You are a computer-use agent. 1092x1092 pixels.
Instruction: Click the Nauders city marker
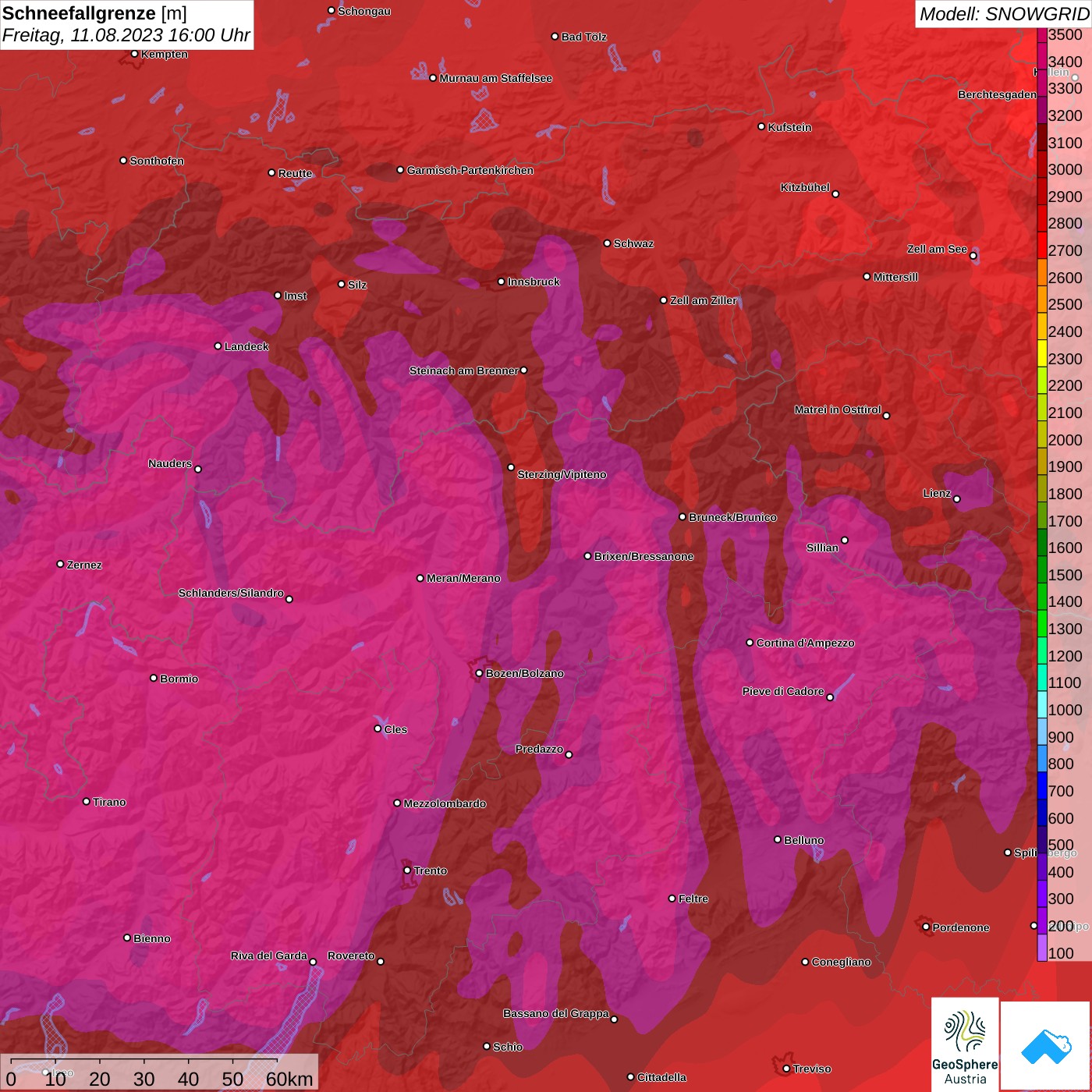point(198,469)
